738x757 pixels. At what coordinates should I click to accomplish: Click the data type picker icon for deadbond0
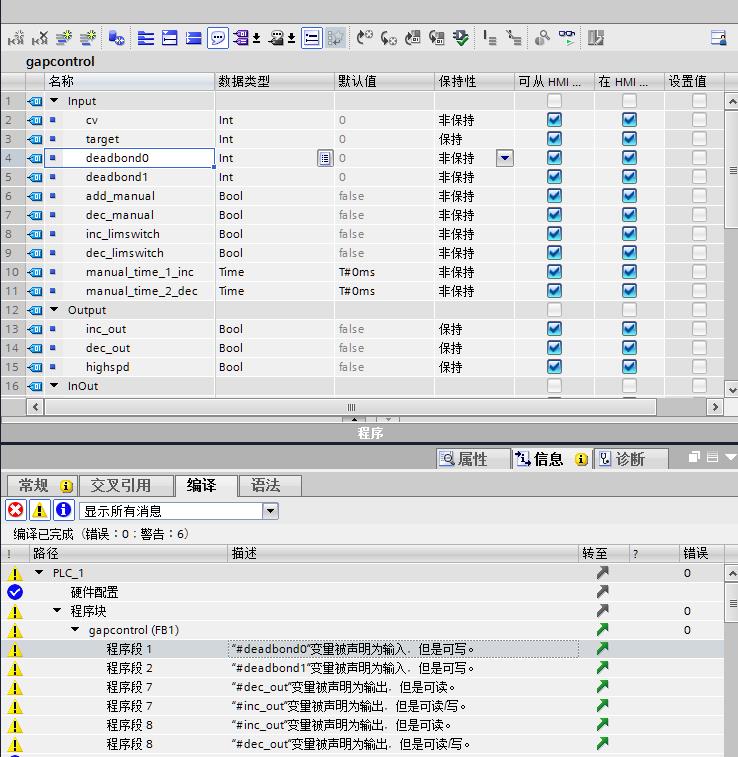click(325, 158)
